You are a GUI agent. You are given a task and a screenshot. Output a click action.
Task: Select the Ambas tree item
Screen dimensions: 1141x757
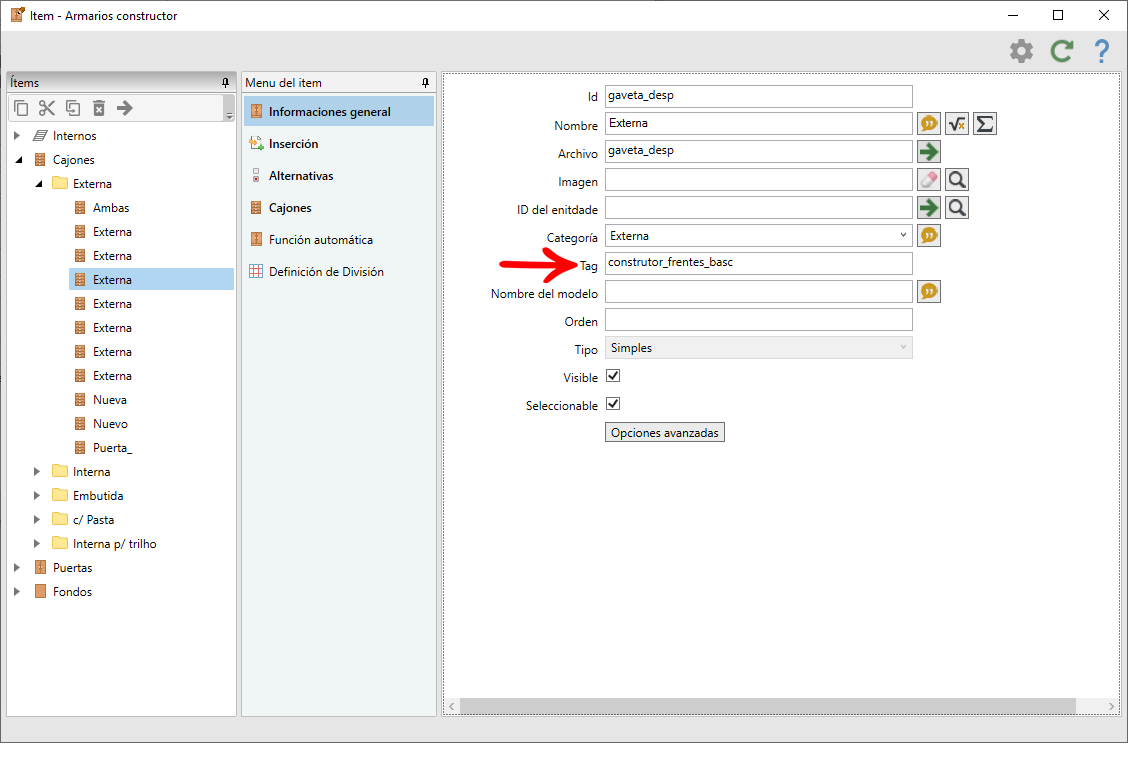111,207
